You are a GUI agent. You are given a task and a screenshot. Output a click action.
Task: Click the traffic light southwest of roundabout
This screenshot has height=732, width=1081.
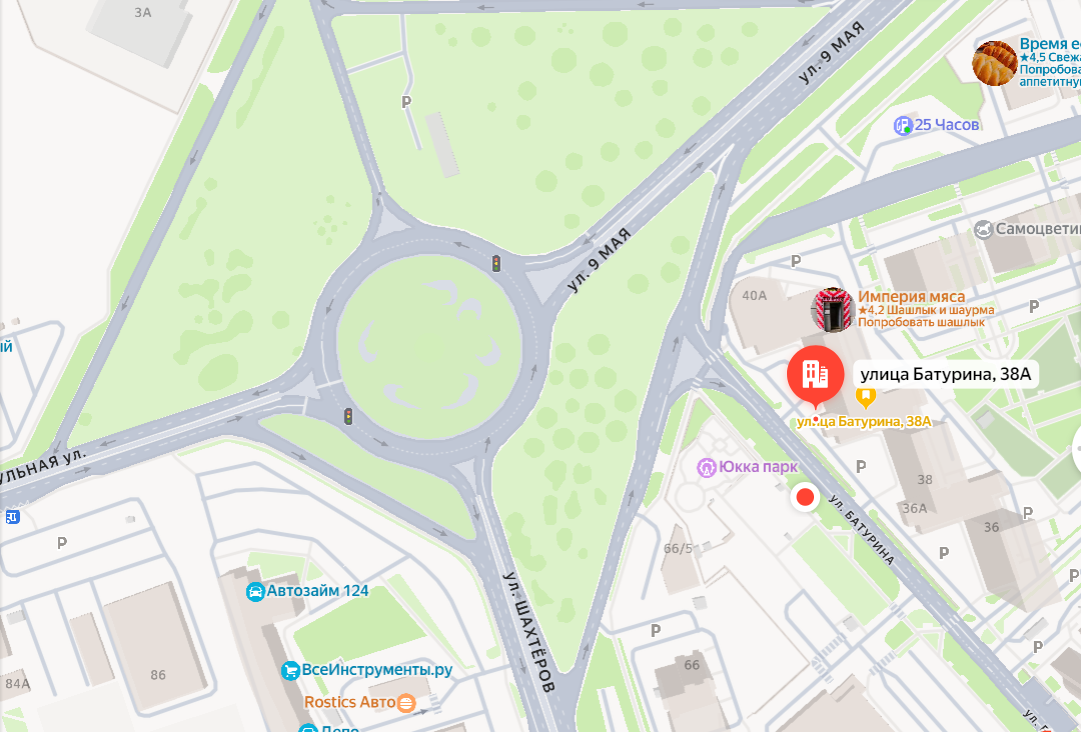click(348, 416)
